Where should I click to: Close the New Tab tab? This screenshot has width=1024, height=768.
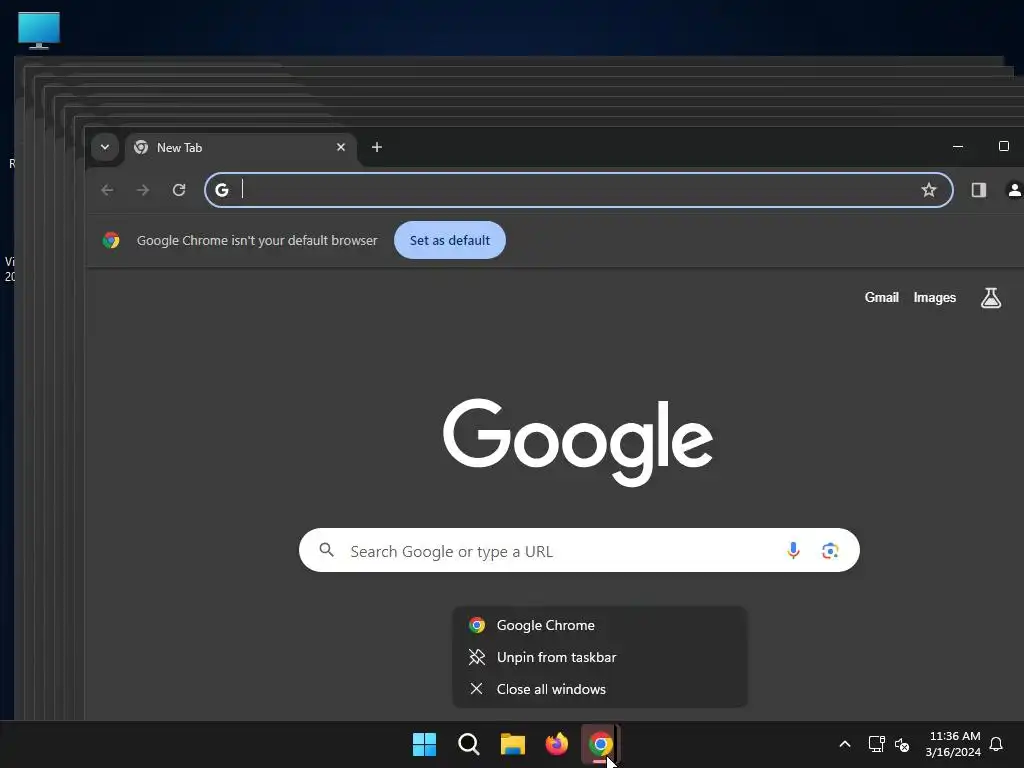[x=341, y=147]
